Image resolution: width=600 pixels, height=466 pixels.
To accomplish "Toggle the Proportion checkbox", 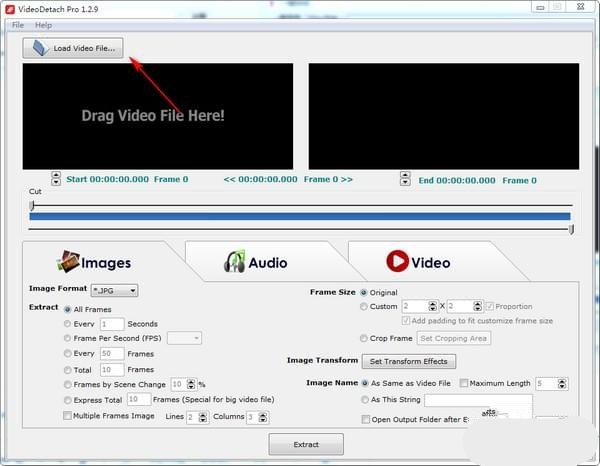I will pos(489,306).
